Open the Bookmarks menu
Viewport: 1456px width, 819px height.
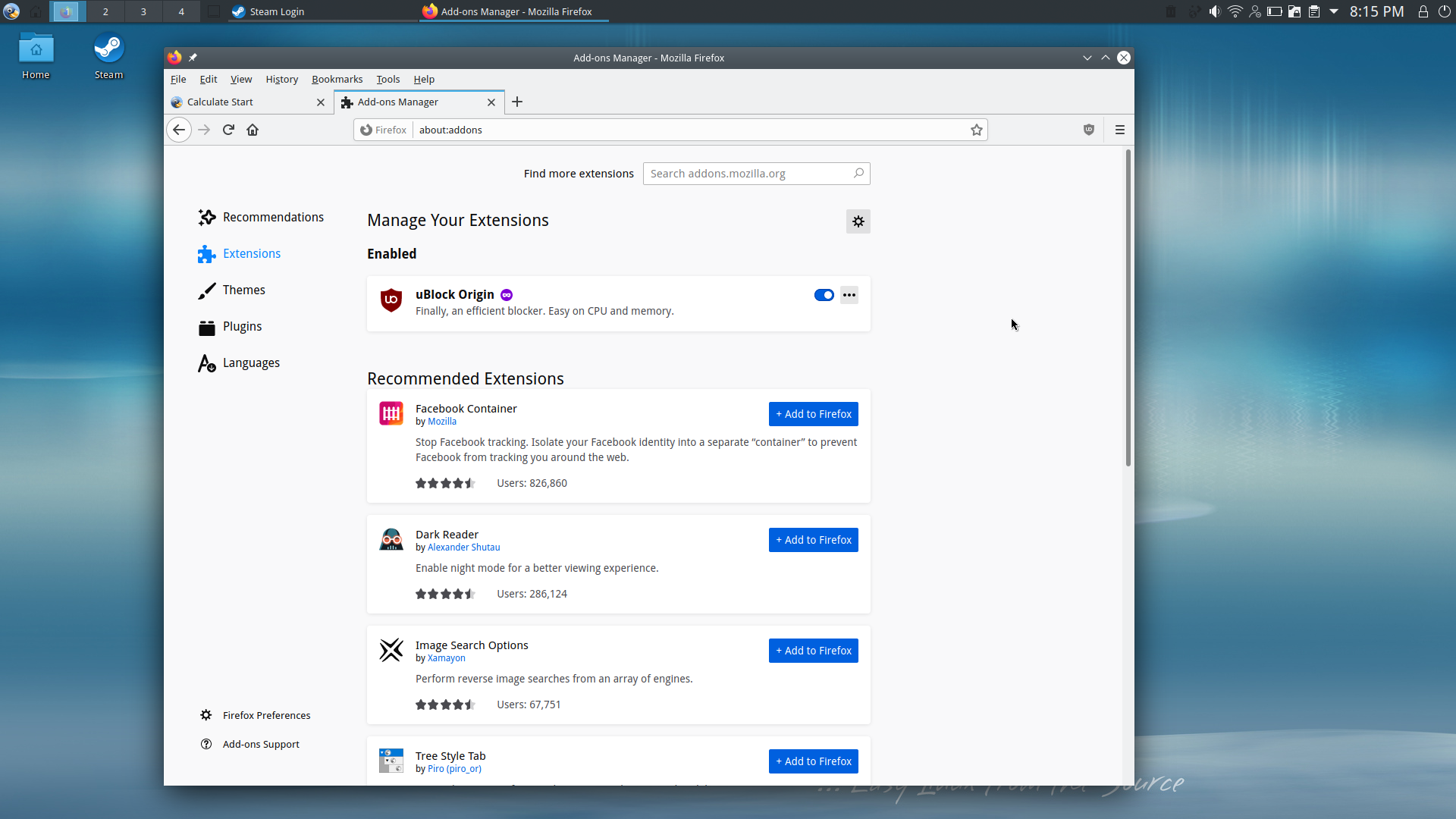[x=337, y=79]
